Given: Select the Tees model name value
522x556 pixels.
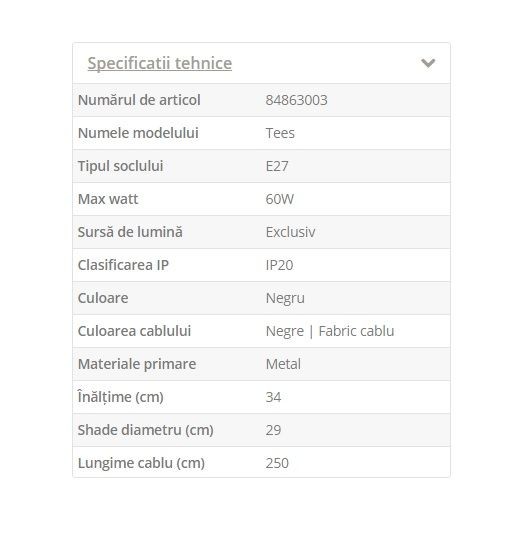Looking at the screenshot, I should click(x=280, y=133).
